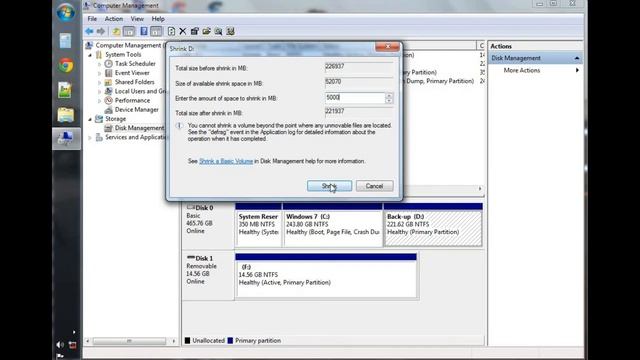
Task: Collapse the System Tools tree node
Action: tap(90, 55)
